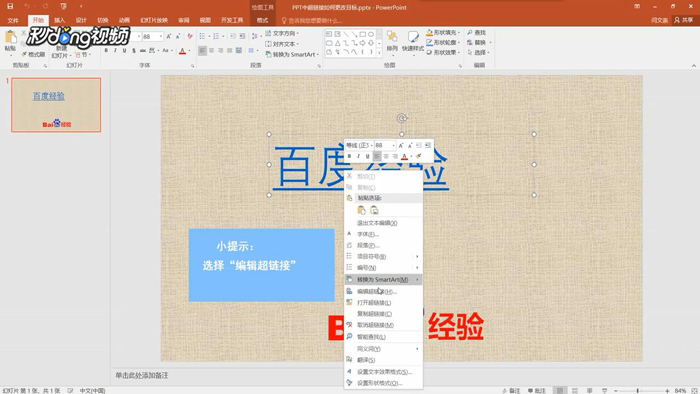Switch to Drawing Tools Format (格式) tab

click(x=262, y=20)
